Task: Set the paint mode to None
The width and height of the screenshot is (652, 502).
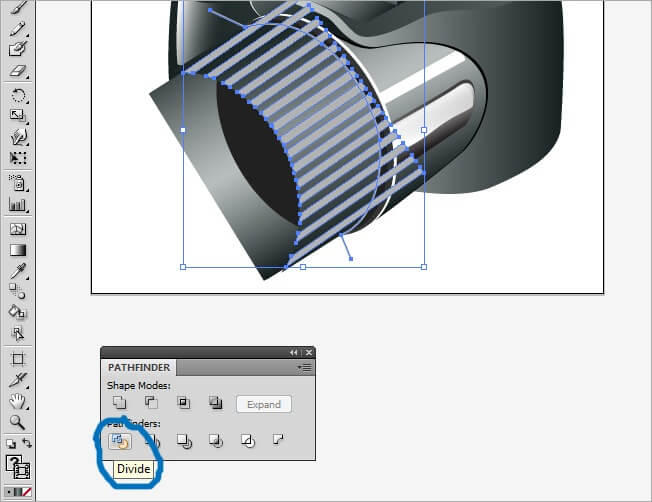Action: 26,492
